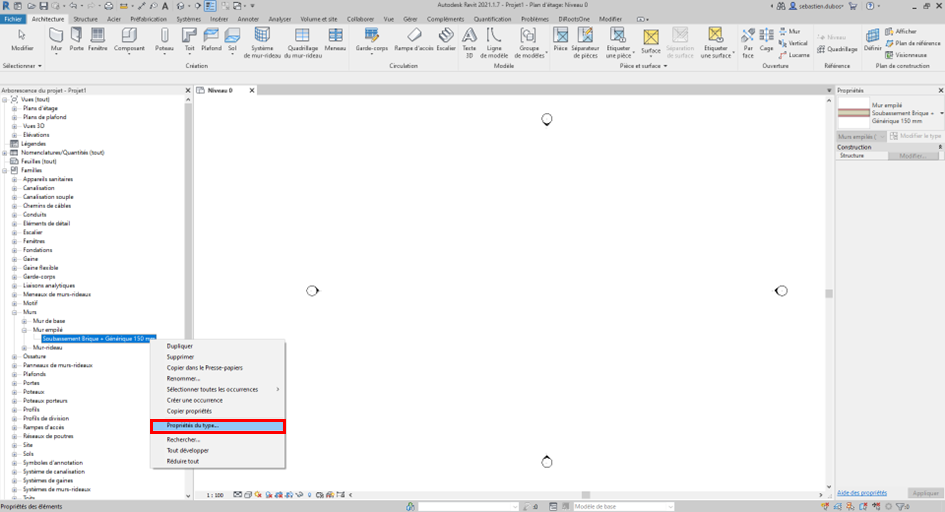945x512 pixels.
Task: Select the Poteau column tool
Action: (x=165, y=39)
